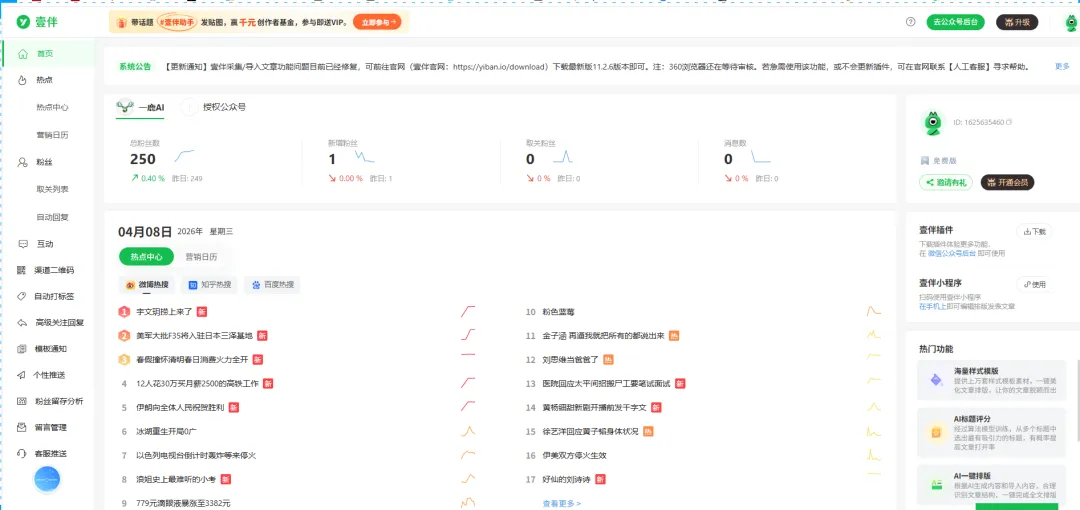Open hot topic 伊朗向全体人民祝贺胜利
This screenshot has width=1080, height=510.
(x=180, y=407)
